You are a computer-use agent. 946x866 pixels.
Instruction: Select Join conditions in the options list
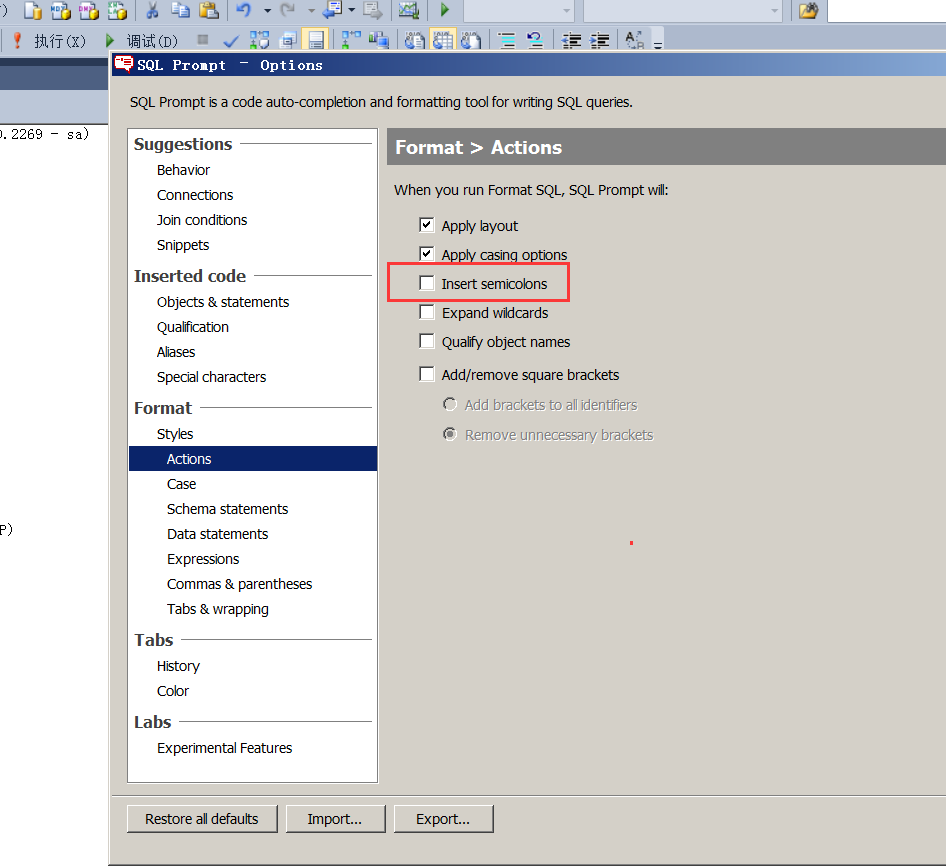202,220
